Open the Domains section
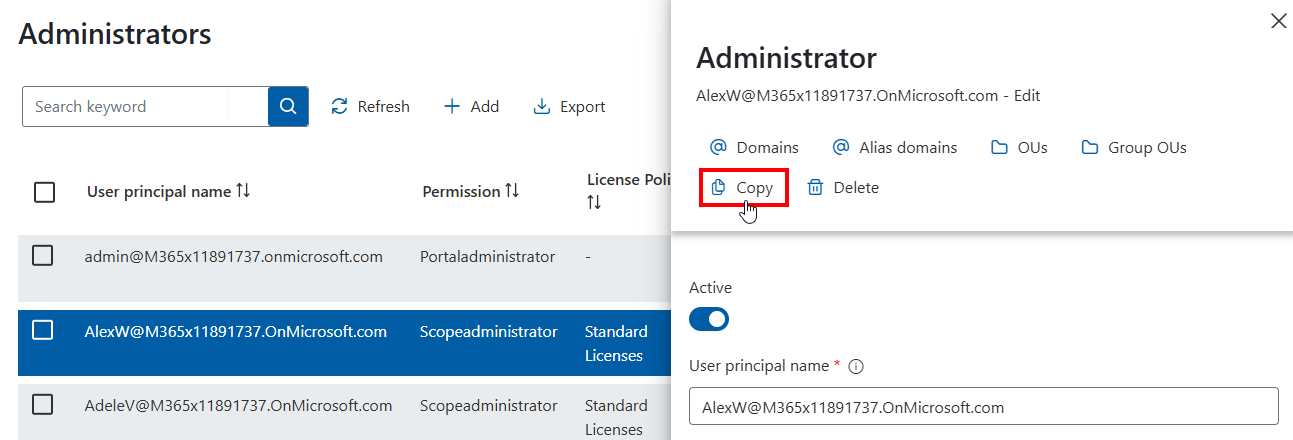This screenshot has width=1293, height=440. pos(754,148)
